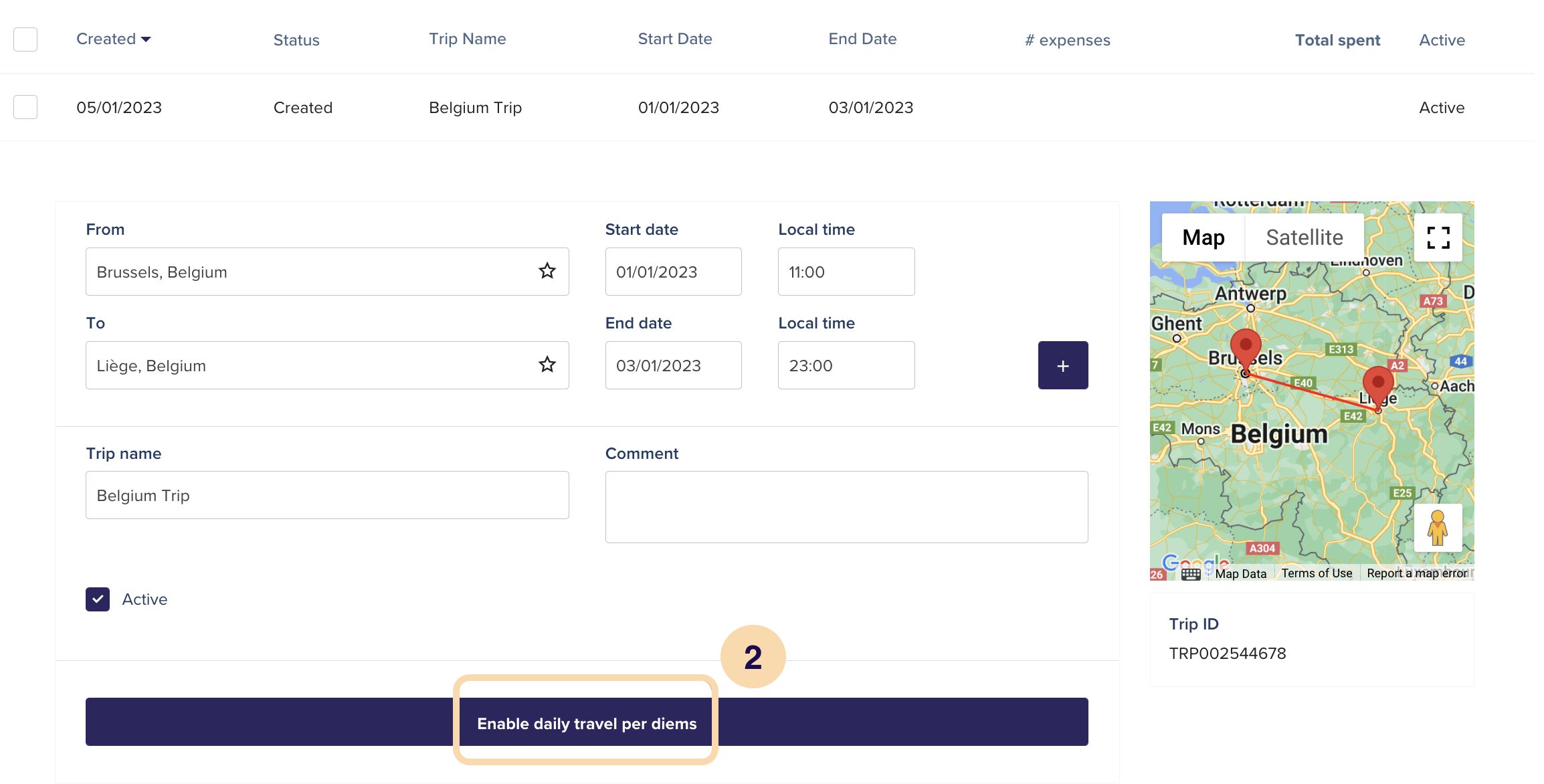Click the red Brussels map marker
The image size is (1544, 784).
[x=1245, y=347]
